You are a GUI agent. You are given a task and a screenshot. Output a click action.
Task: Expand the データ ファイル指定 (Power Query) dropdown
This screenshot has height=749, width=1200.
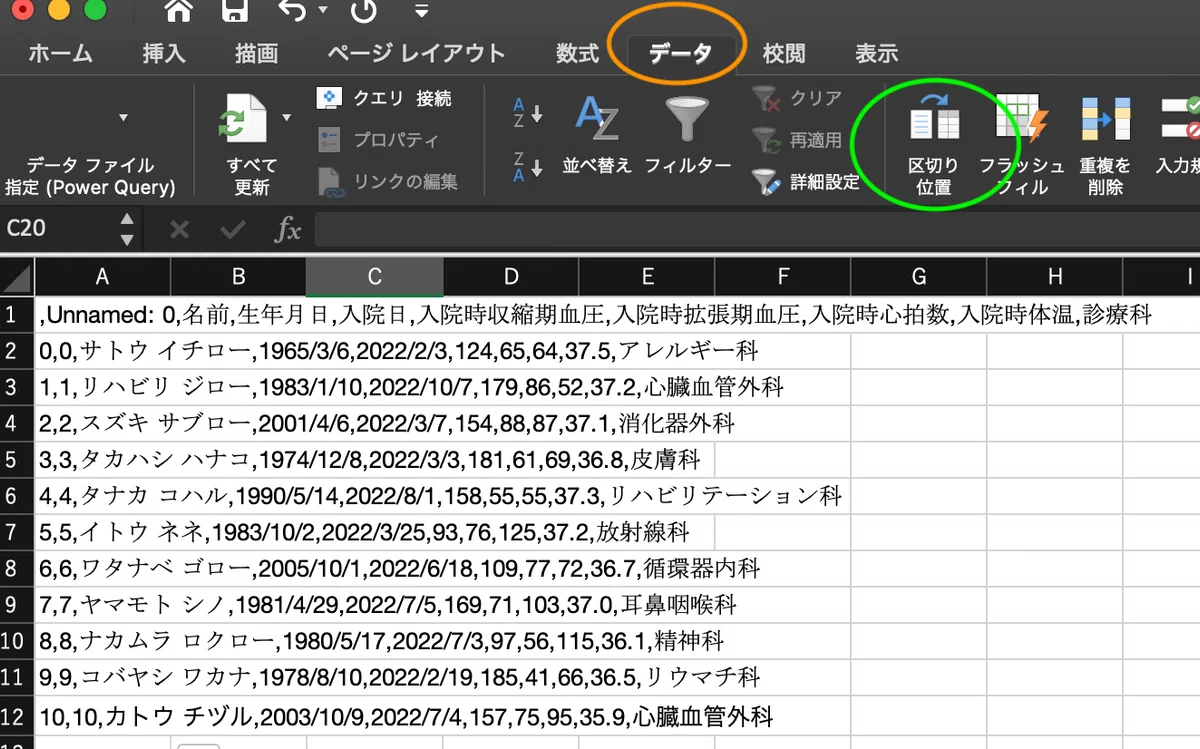(124, 118)
